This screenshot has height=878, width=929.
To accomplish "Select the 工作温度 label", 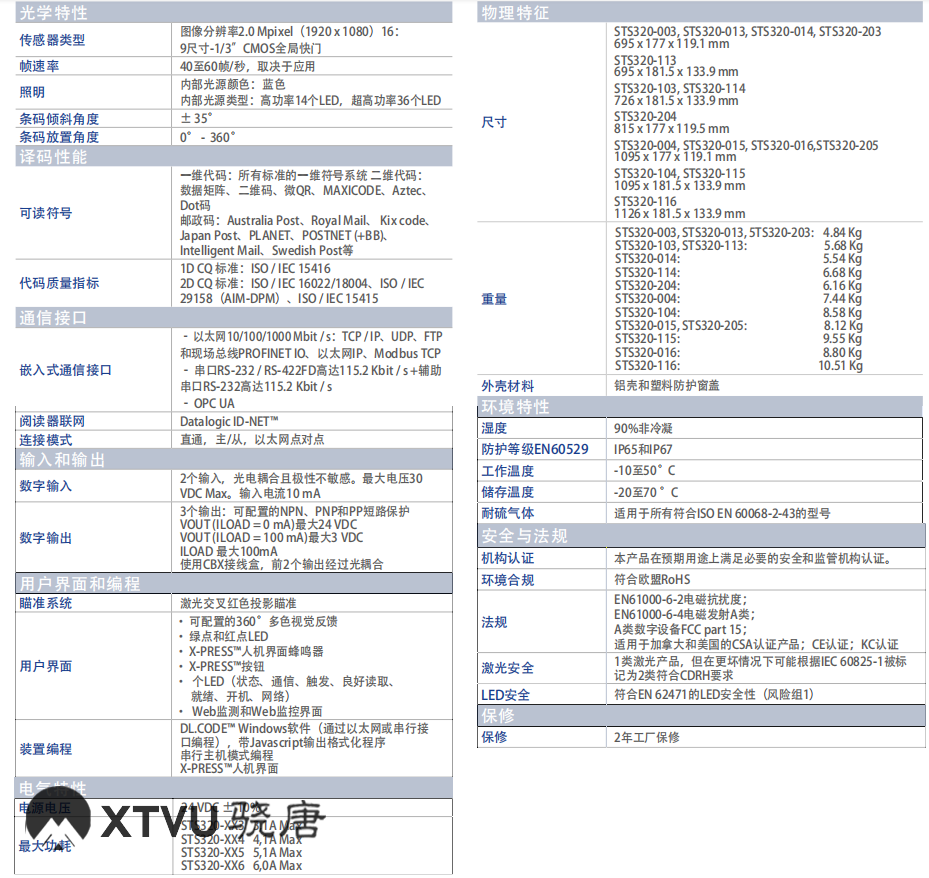I will (x=508, y=471).
